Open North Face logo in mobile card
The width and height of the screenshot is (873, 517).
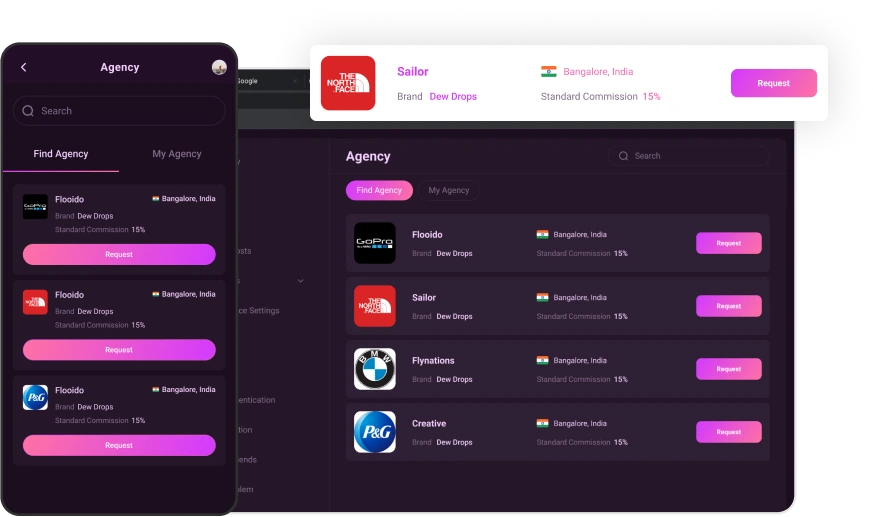coord(35,302)
